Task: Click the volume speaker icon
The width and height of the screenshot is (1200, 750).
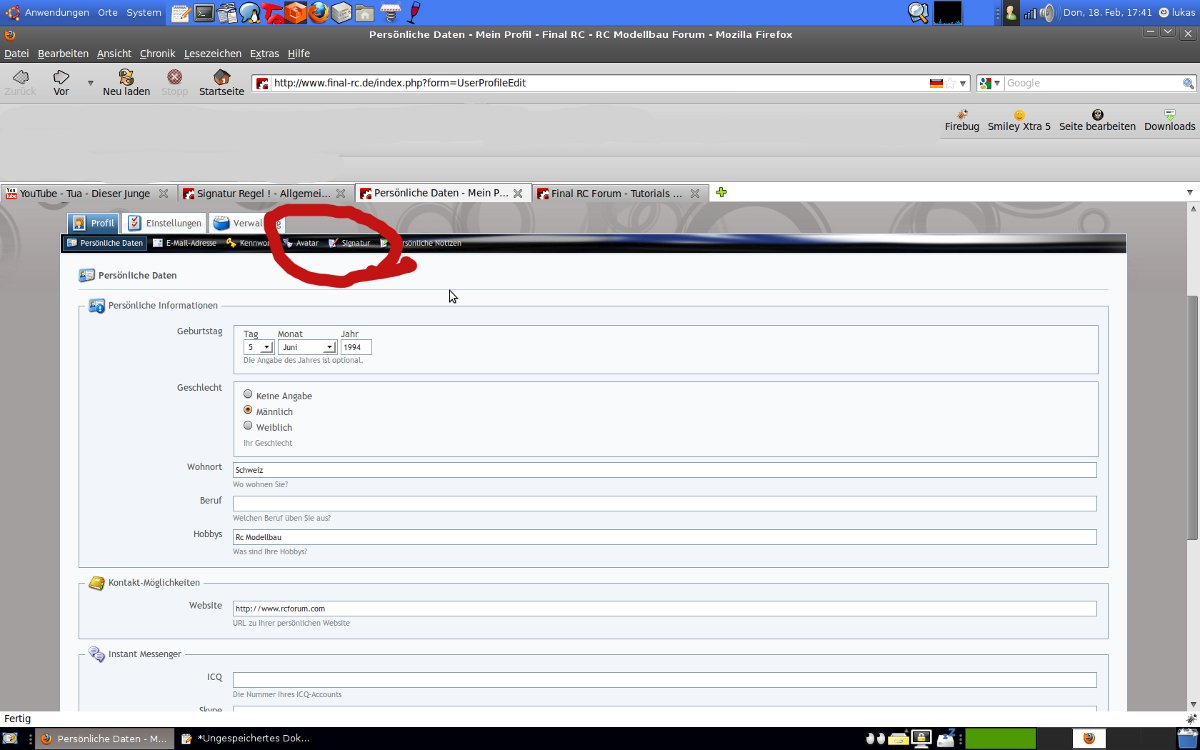Action: pos(1046,13)
